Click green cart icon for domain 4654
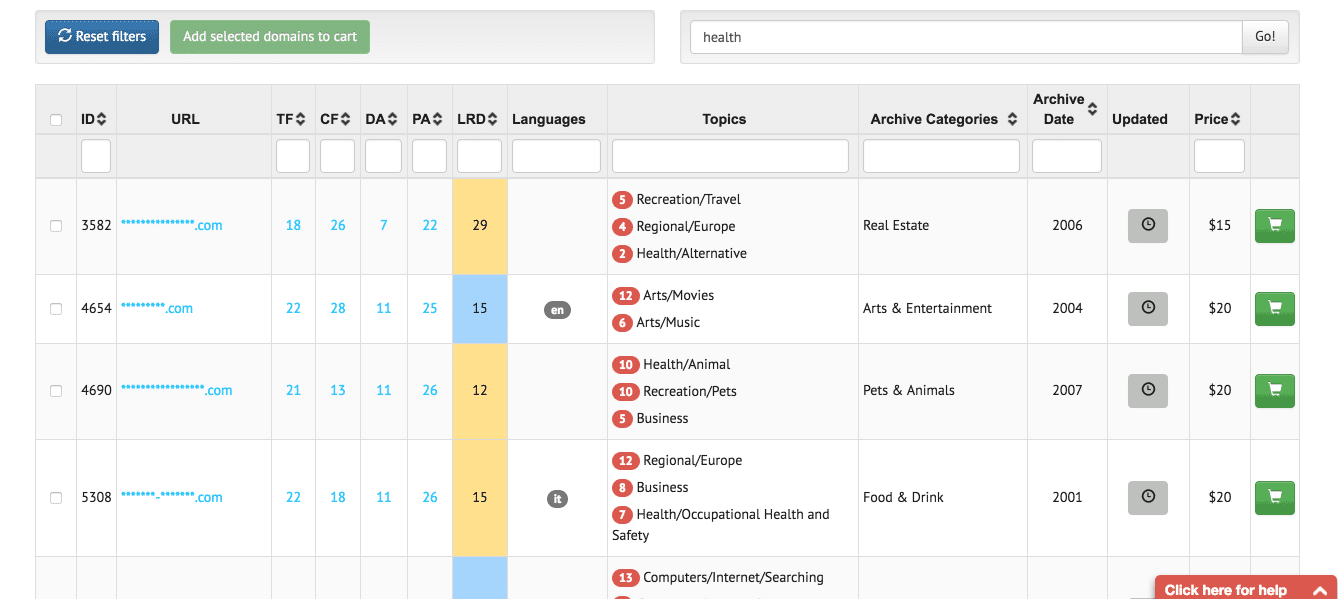This screenshot has height=599, width=1338. pyautogui.click(x=1274, y=309)
